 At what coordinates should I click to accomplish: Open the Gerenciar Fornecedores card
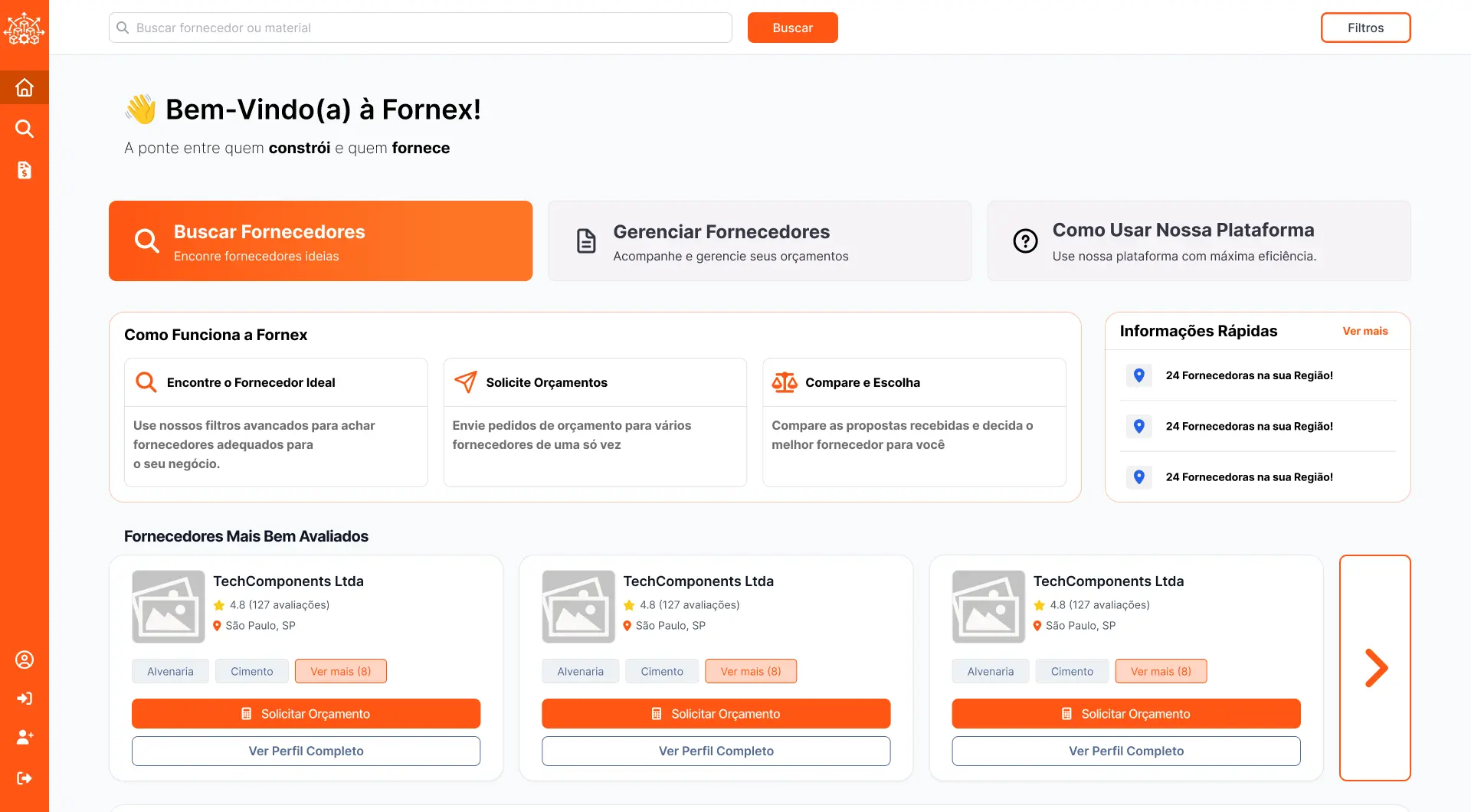(760, 241)
